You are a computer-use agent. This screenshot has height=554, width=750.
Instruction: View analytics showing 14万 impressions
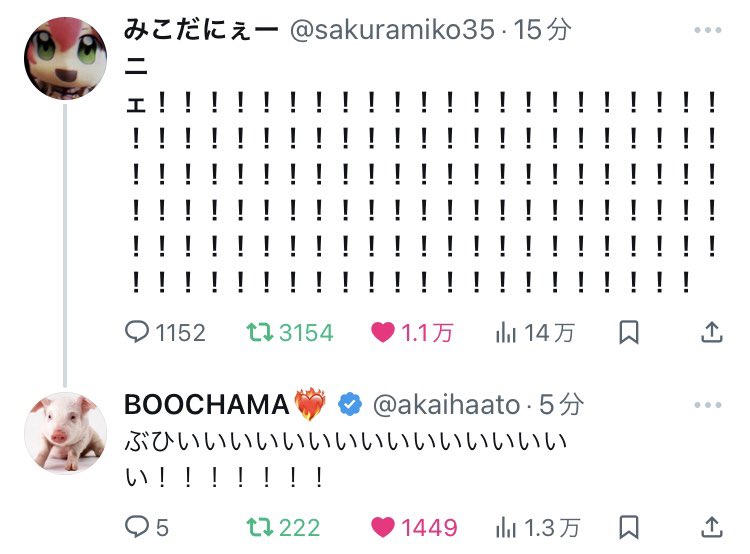pos(535,332)
